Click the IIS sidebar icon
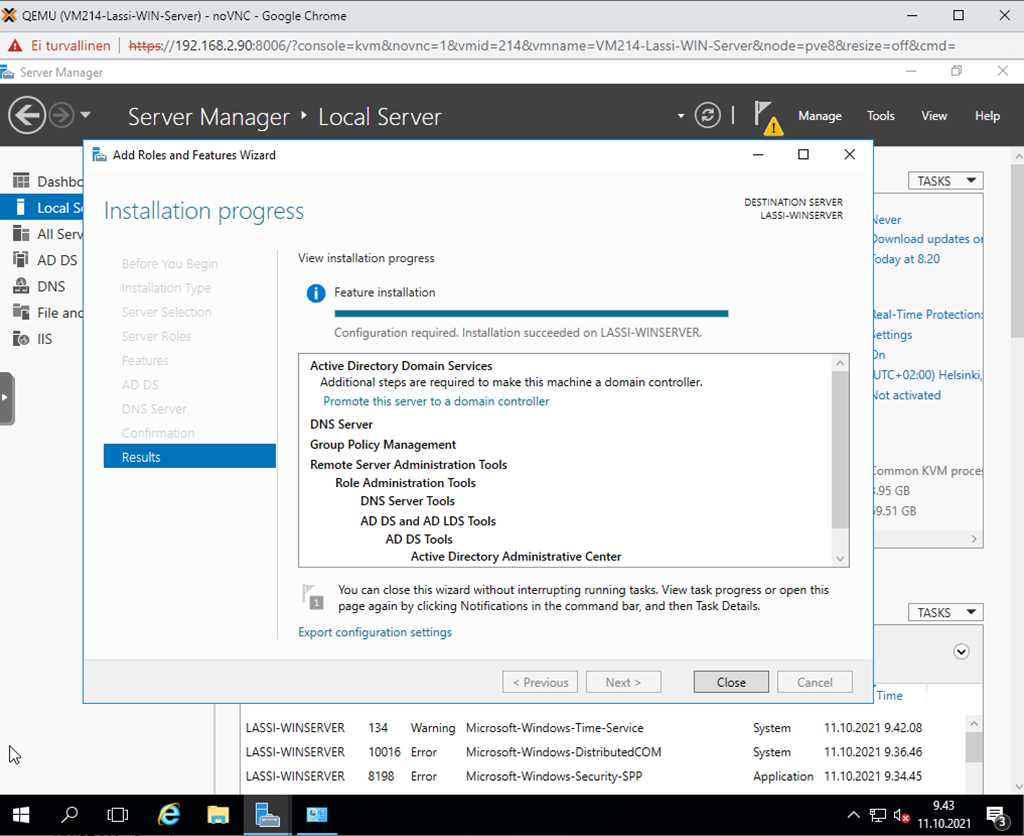Viewport: 1024px width, 836px height. pyautogui.click(x=21, y=338)
